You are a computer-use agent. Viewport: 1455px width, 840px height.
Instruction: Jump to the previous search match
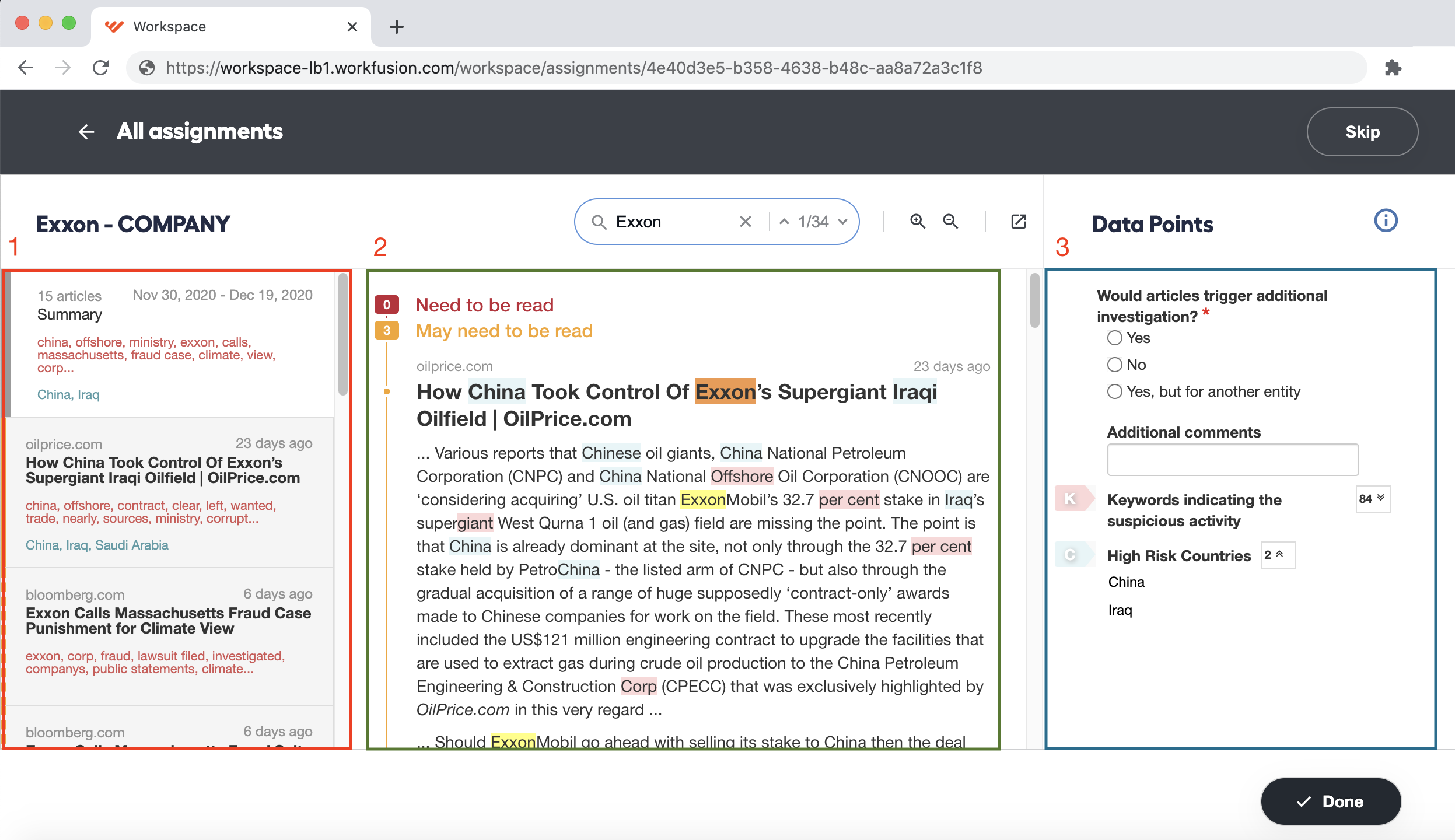784,222
